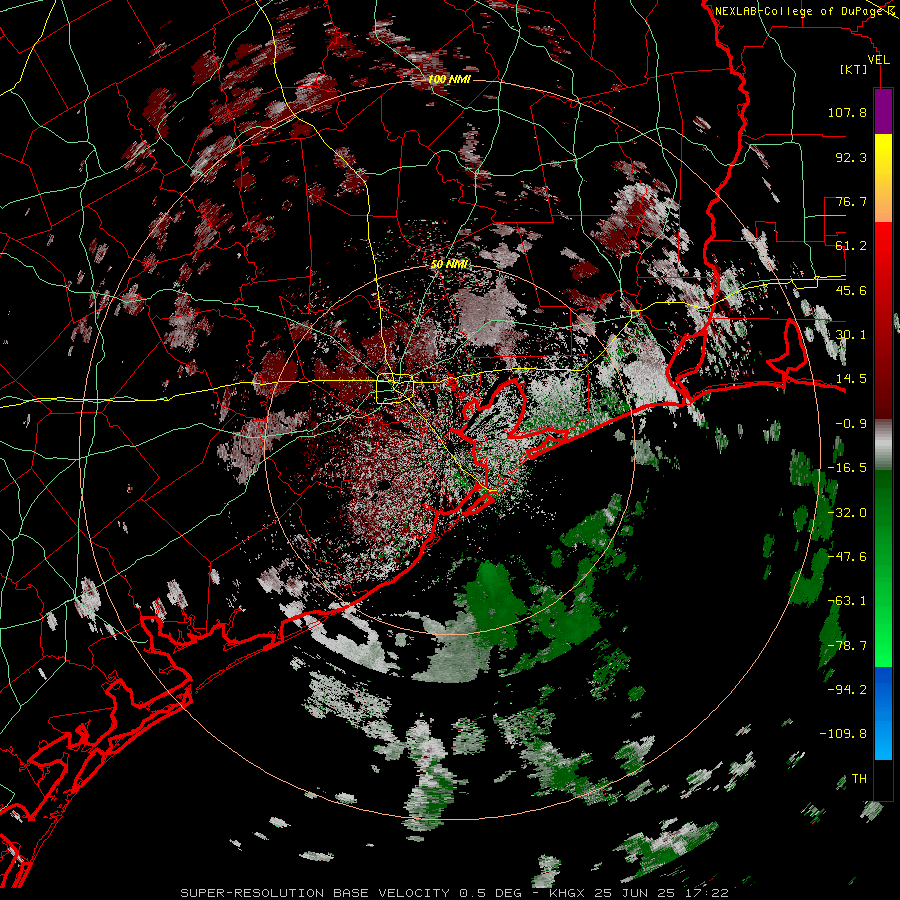
Task: Select the 76.7 legend value
Action: (851, 201)
